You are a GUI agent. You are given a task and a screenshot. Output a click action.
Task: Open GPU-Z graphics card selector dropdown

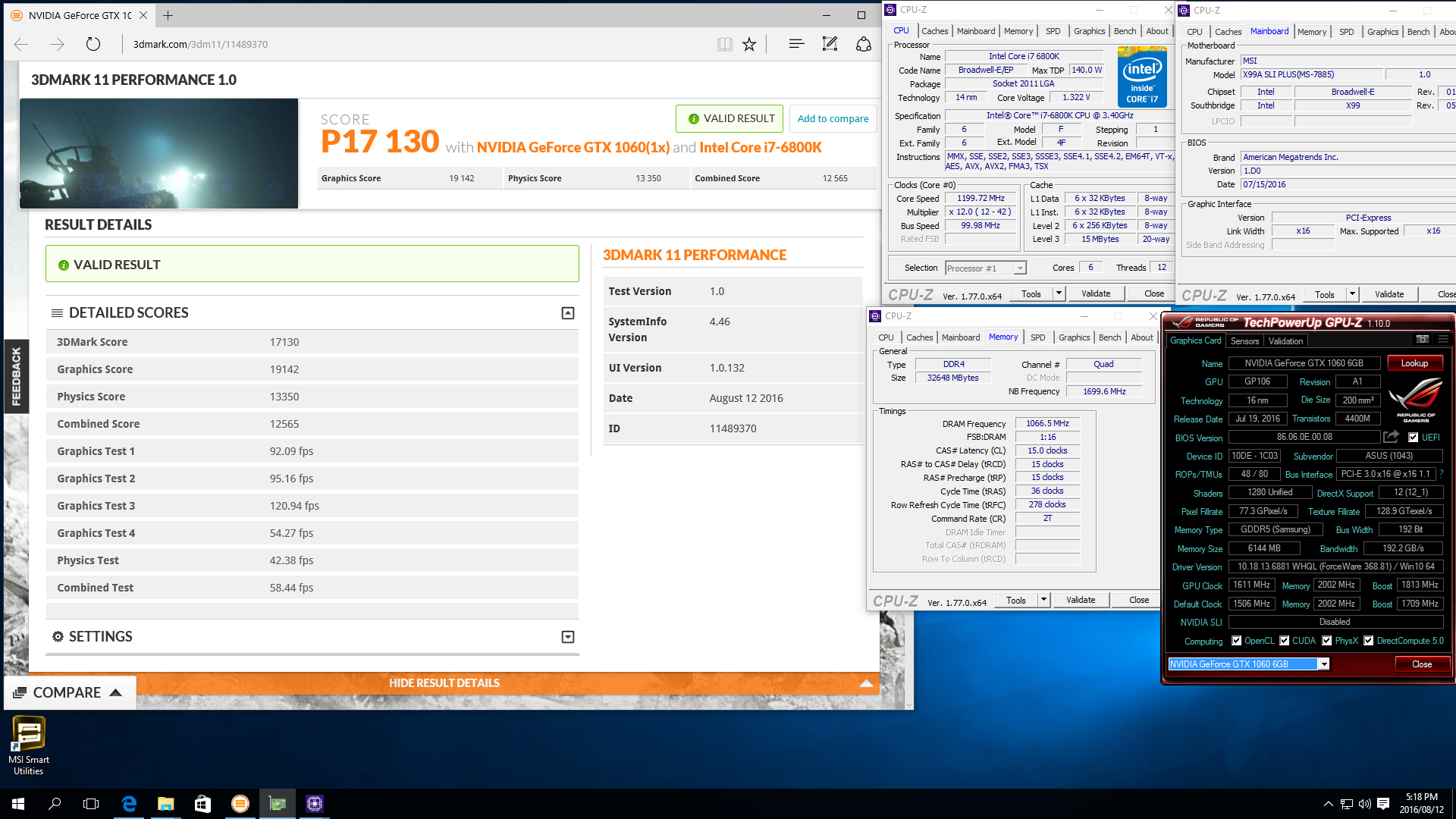[1324, 664]
